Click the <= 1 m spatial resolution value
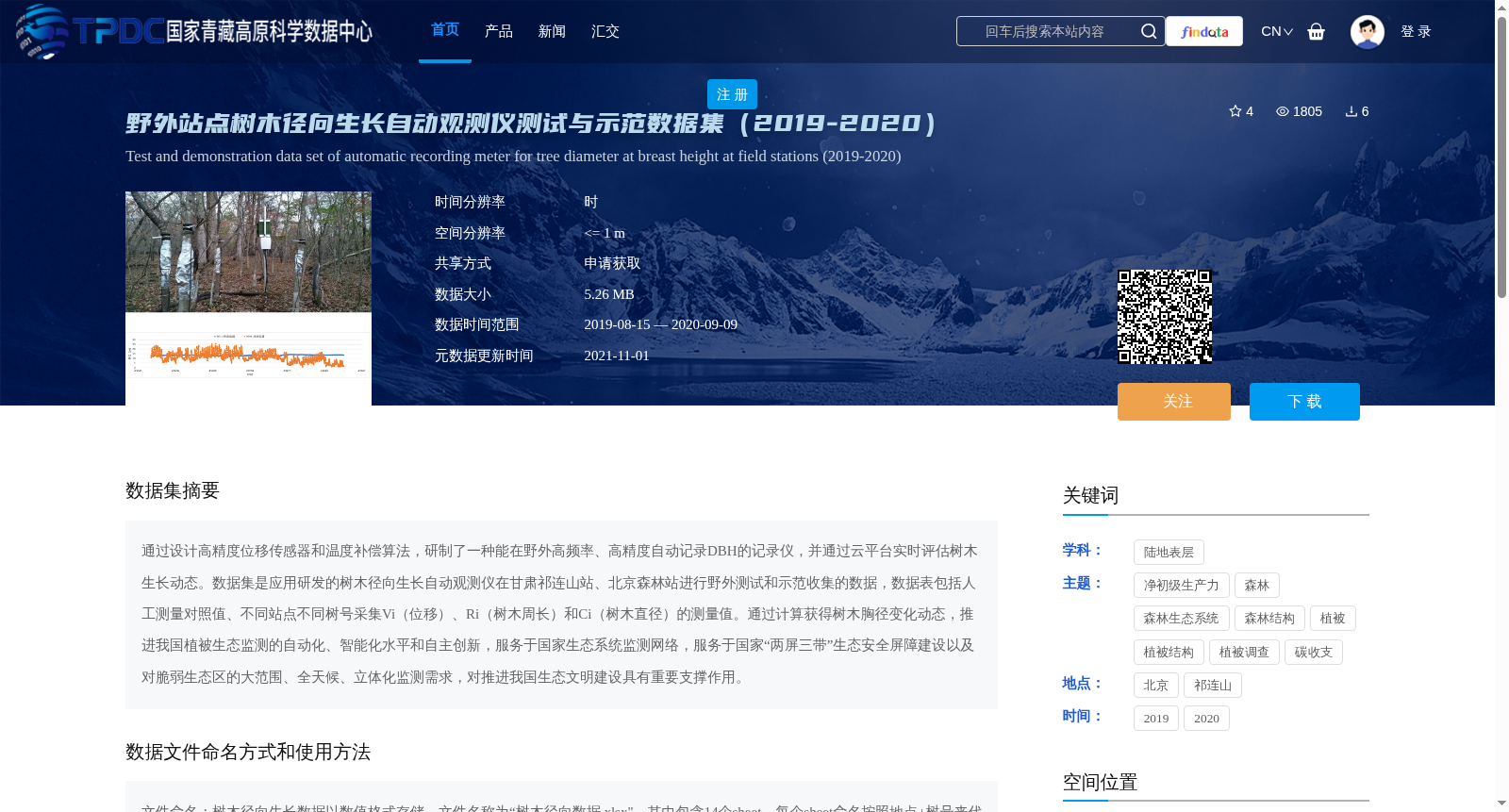Image resolution: width=1509 pixels, height=812 pixels. [605, 233]
